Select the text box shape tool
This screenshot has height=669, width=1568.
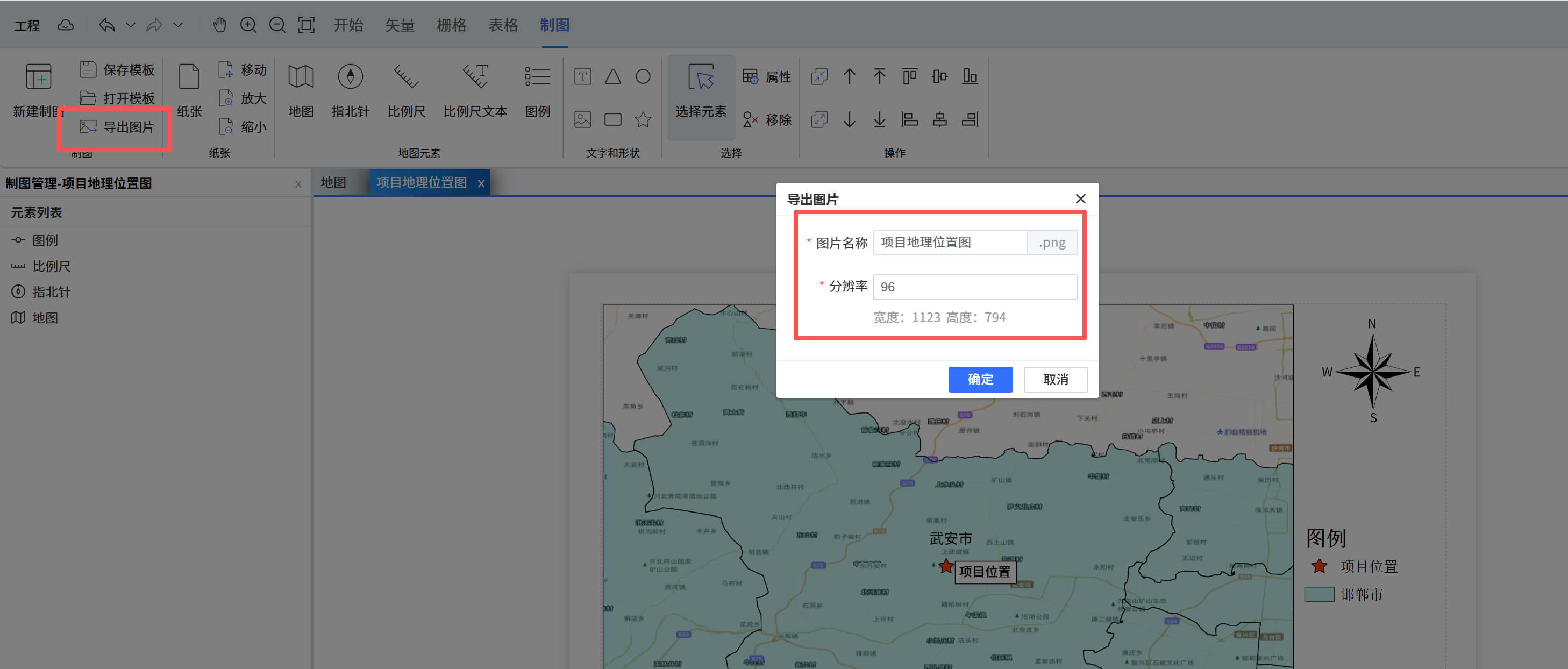pyautogui.click(x=582, y=77)
